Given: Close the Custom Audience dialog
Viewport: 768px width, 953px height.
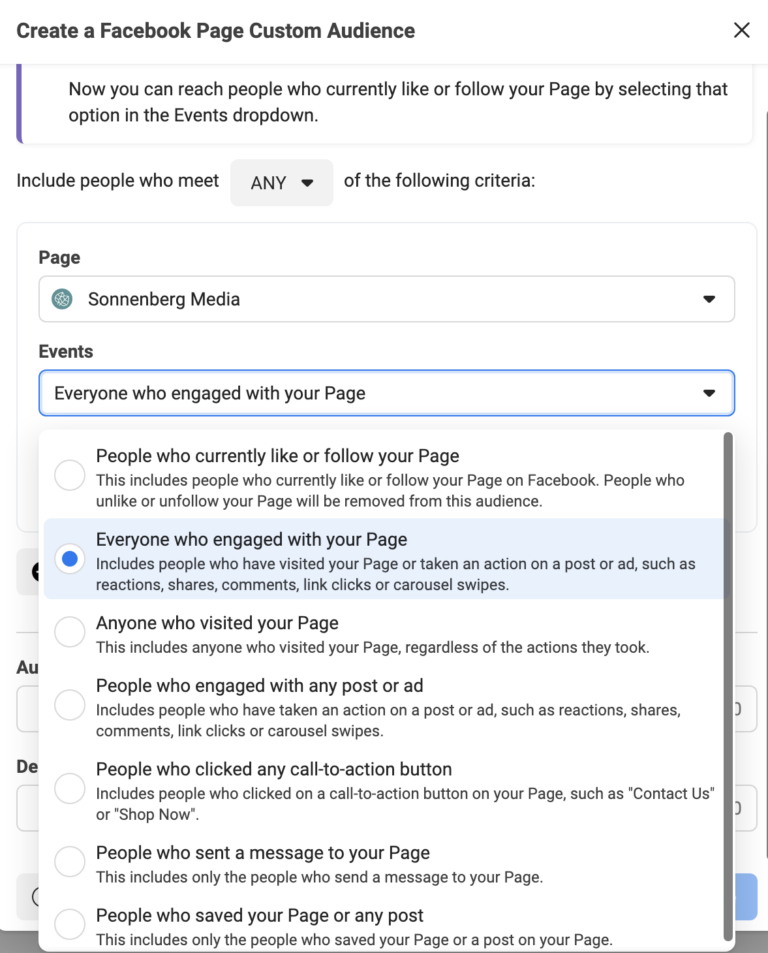Looking at the screenshot, I should coord(741,30).
